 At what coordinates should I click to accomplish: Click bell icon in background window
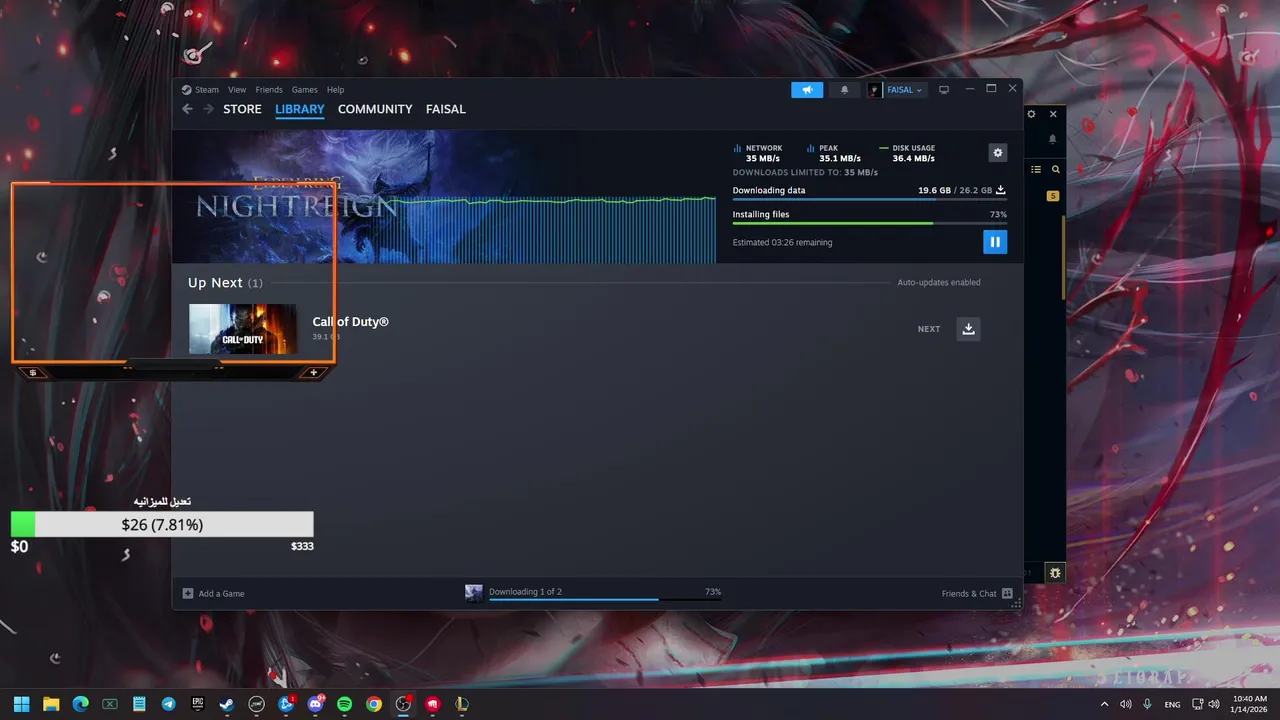[x=1053, y=140]
